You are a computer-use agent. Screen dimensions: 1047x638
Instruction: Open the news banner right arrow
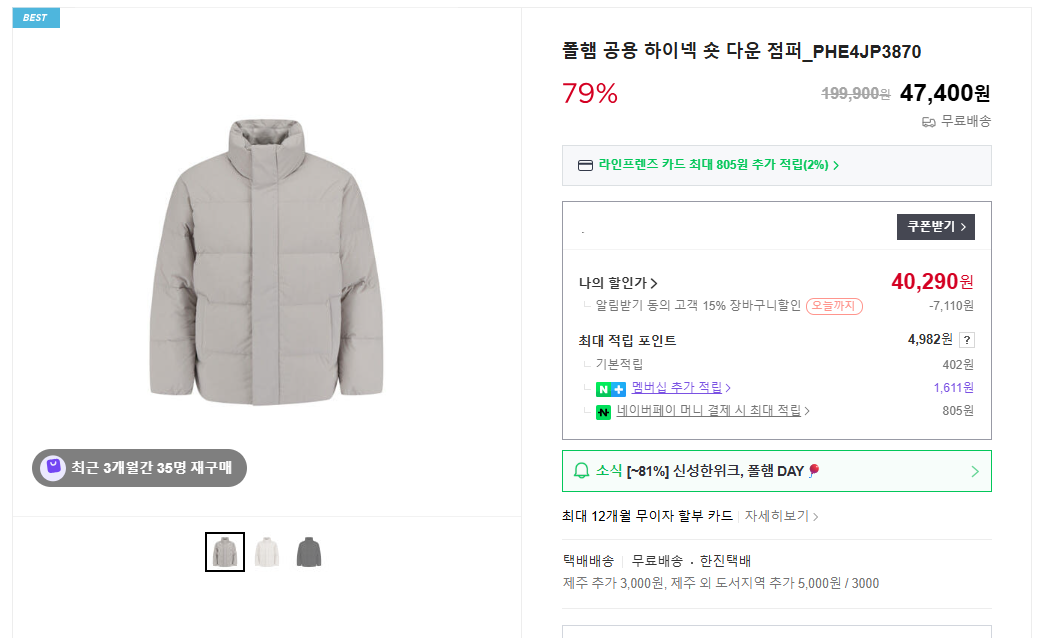pos(975,471)
